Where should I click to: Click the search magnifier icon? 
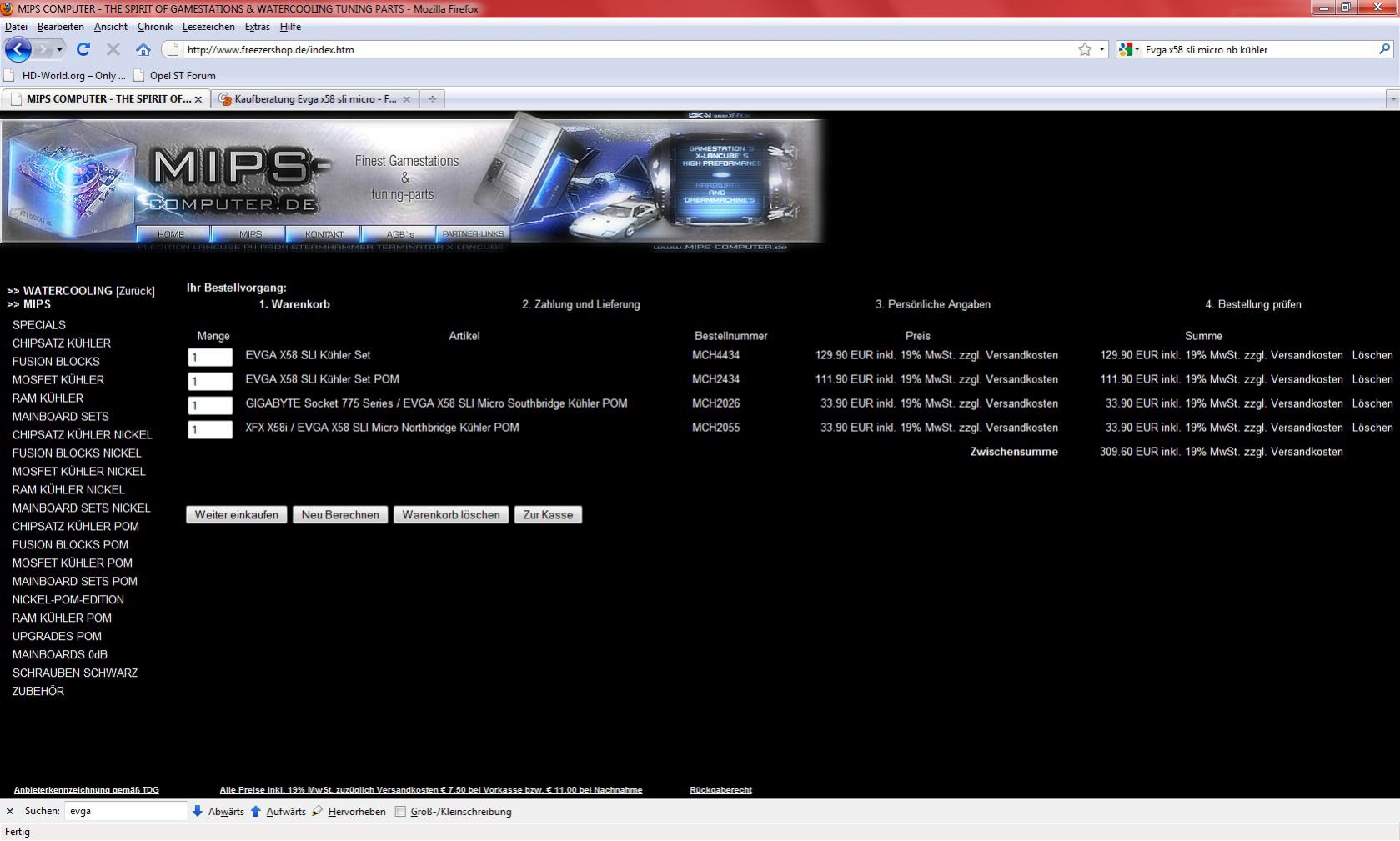pyautogui.click(x=1385, y=49)
